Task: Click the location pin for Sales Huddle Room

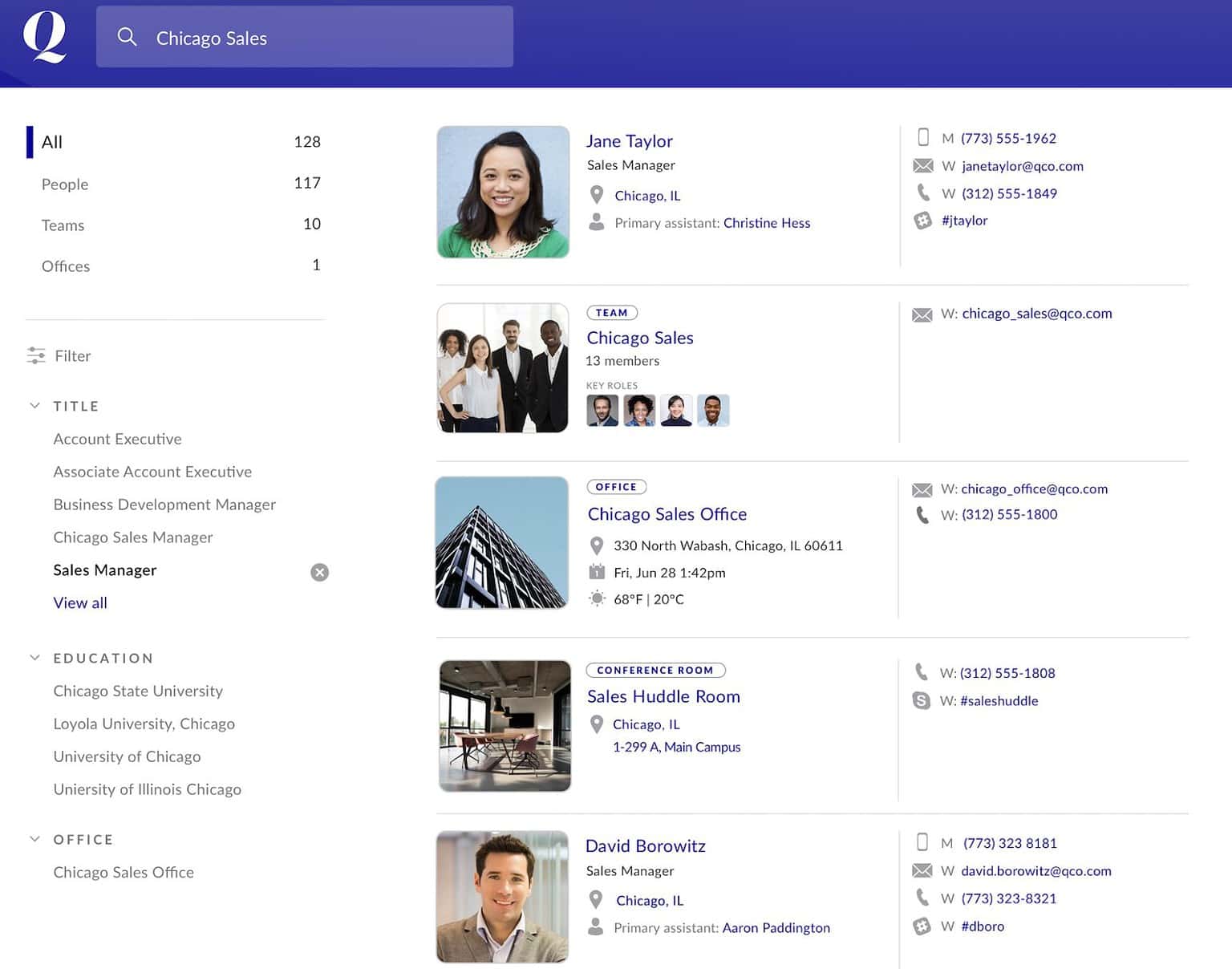Action: (x=597, y=724)
